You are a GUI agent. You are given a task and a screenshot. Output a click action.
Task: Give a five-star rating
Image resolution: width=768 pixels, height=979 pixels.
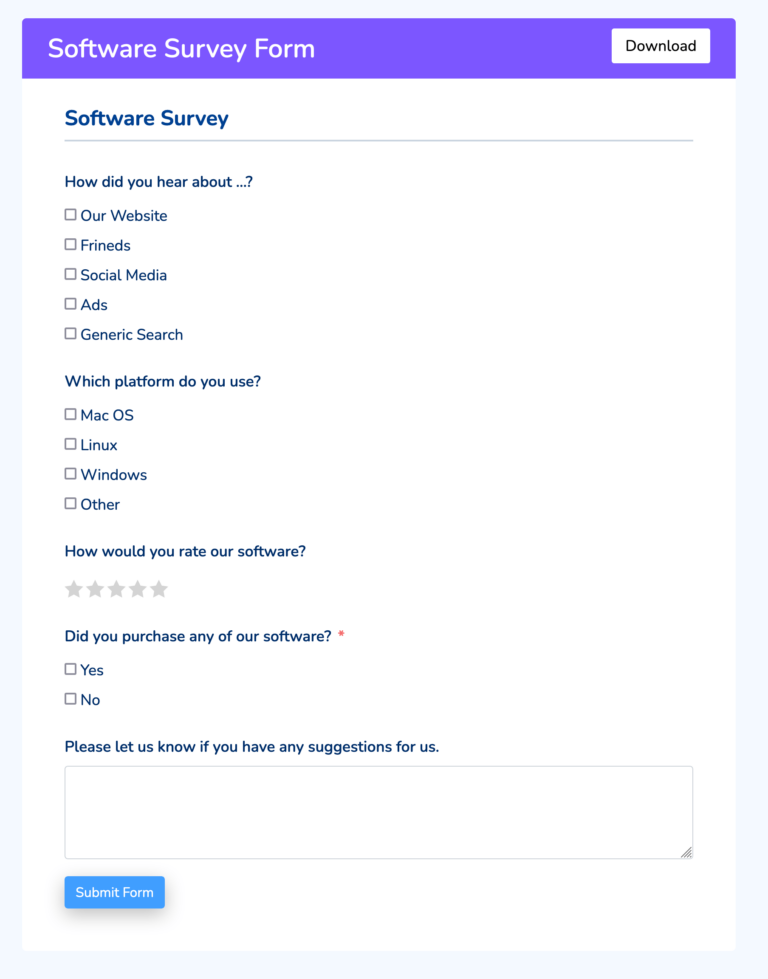(158, 589)
